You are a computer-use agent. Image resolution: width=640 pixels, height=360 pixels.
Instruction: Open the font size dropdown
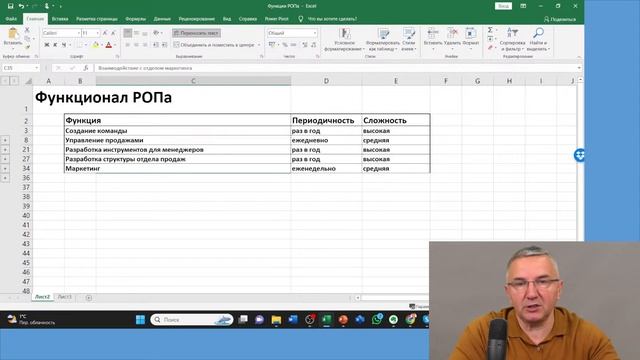pyautogui.click(x=98, y=33)
